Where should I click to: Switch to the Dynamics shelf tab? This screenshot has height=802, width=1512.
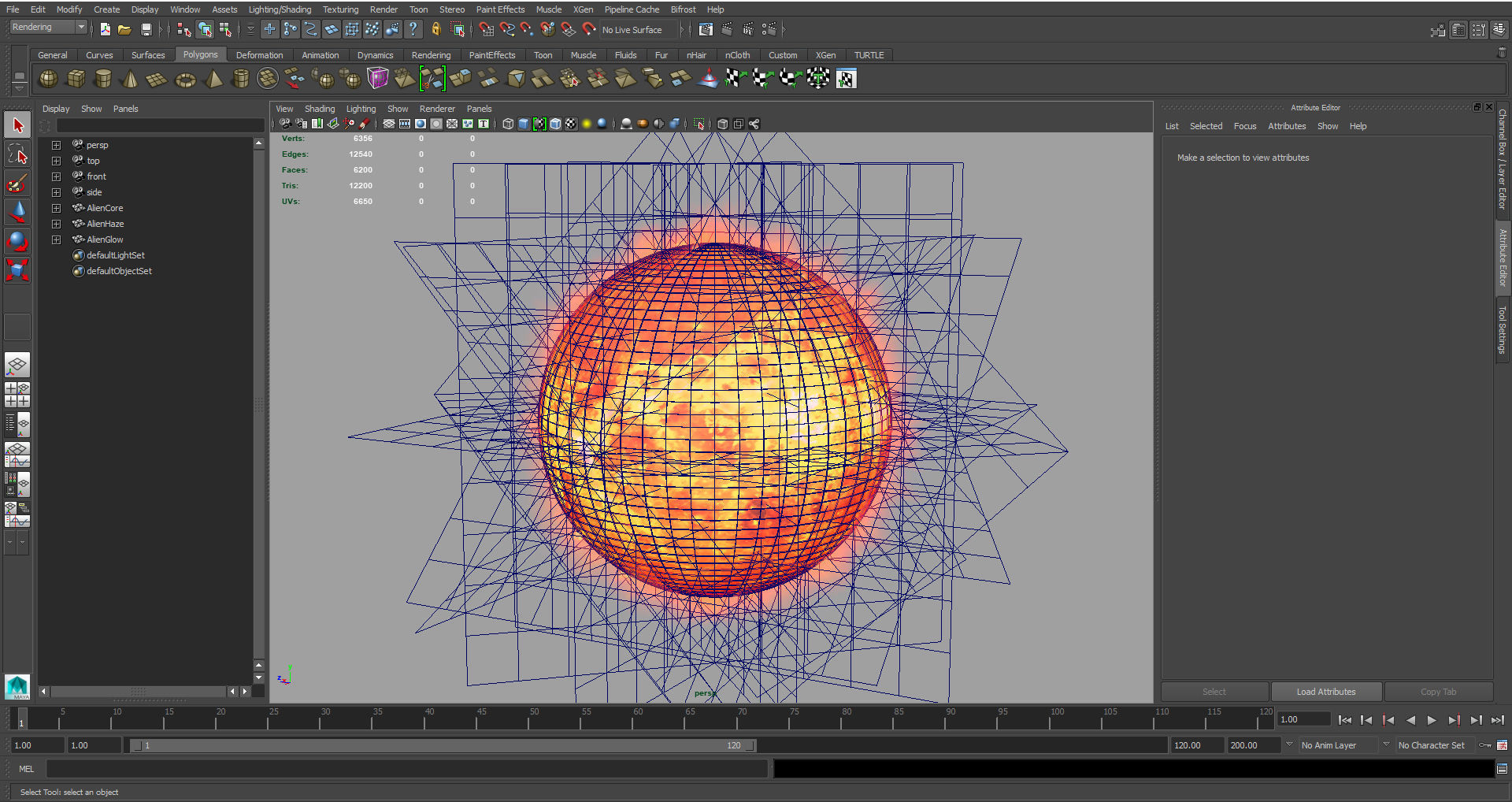point(375,55)
